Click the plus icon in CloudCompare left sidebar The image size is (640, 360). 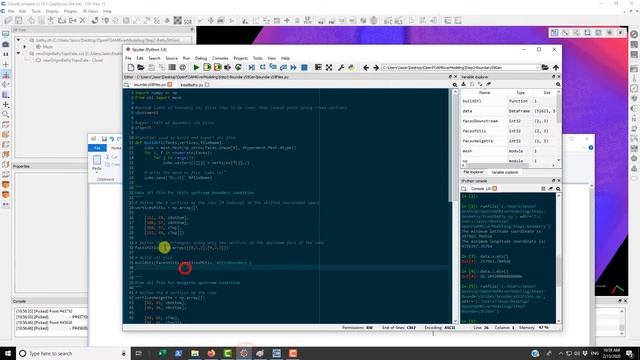6,64
